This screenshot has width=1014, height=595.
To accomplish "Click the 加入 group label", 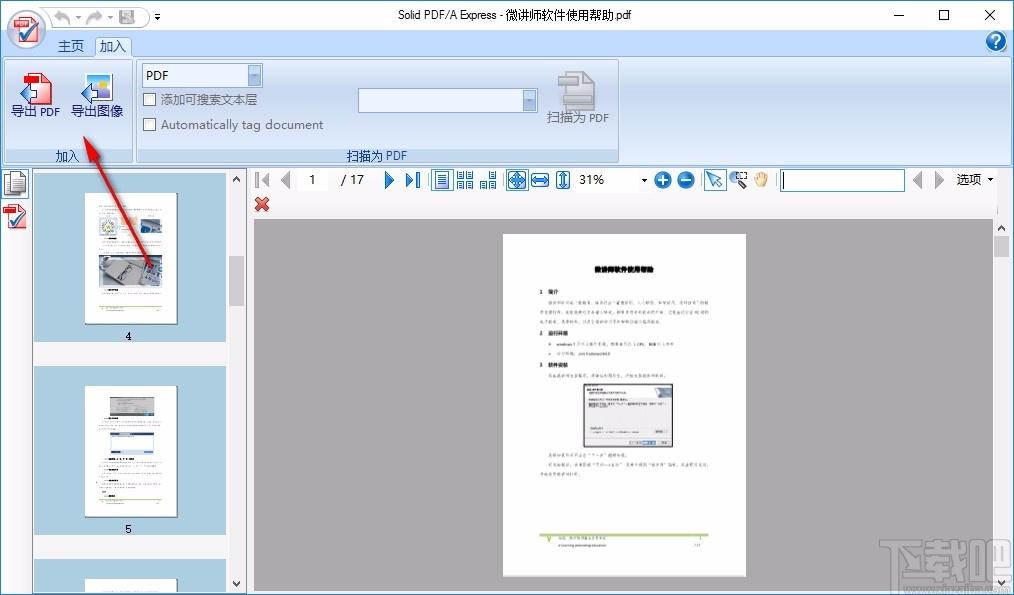I will 67,156.
